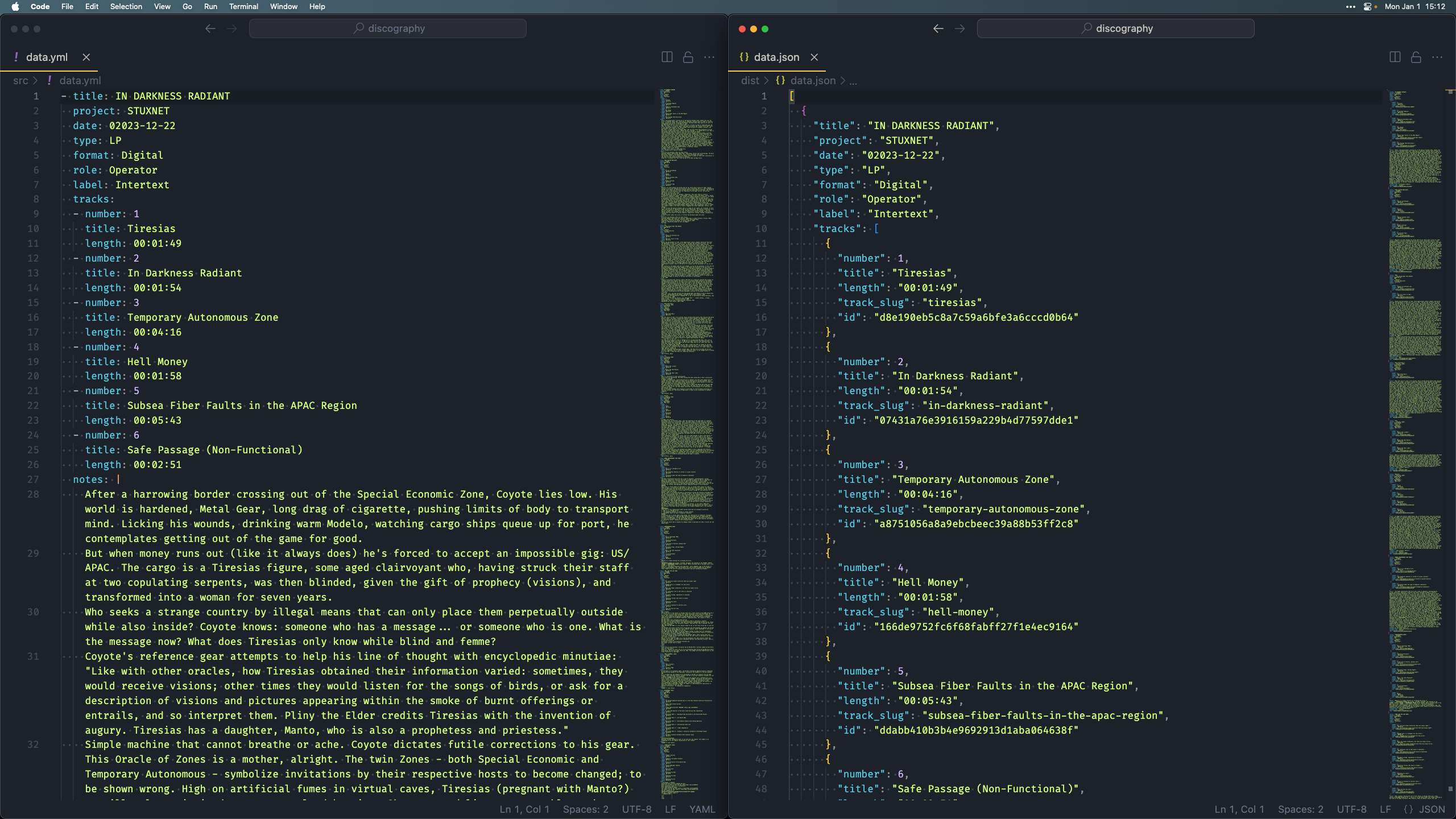Click the menu bar overflow dots

(1350, 6)
